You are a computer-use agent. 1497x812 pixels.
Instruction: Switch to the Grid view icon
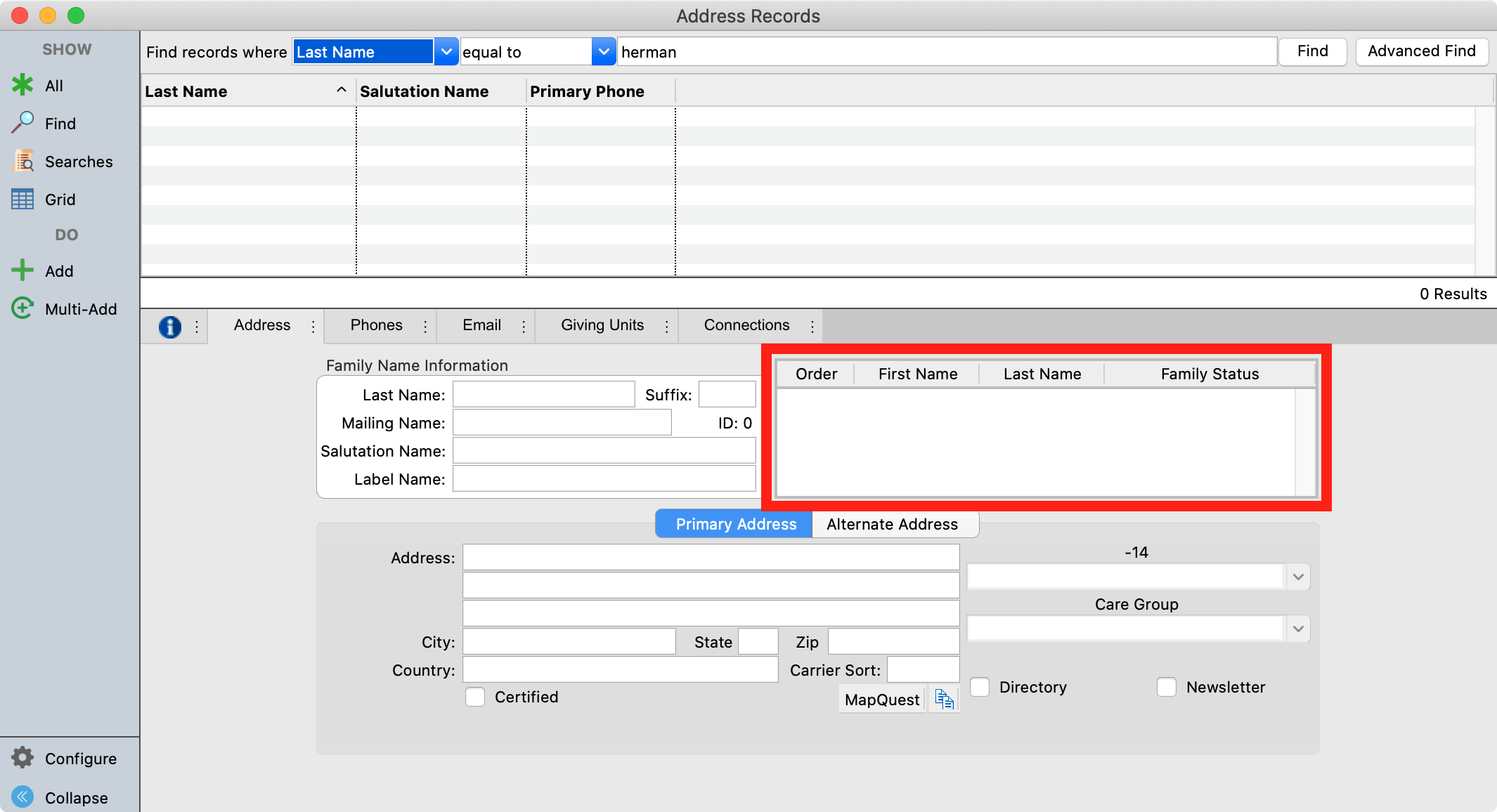(x=22, y=199)
